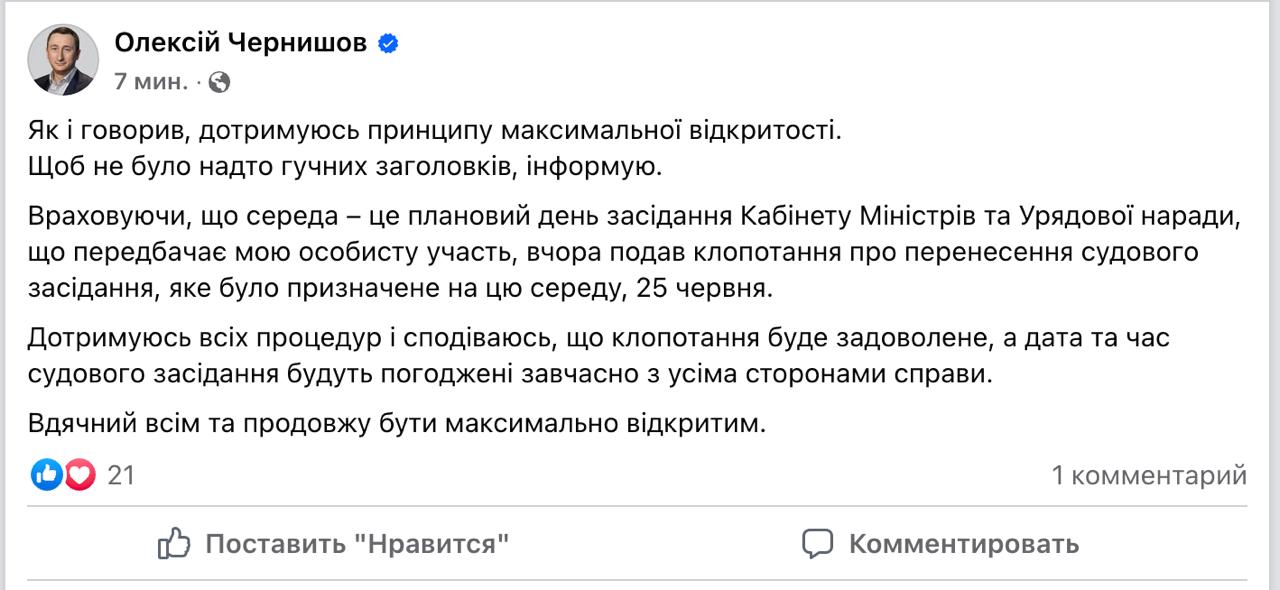This screenshot has height=590, width=1280.
Task: Click the blue verified badge beside the name
Action: coord(388,43)
